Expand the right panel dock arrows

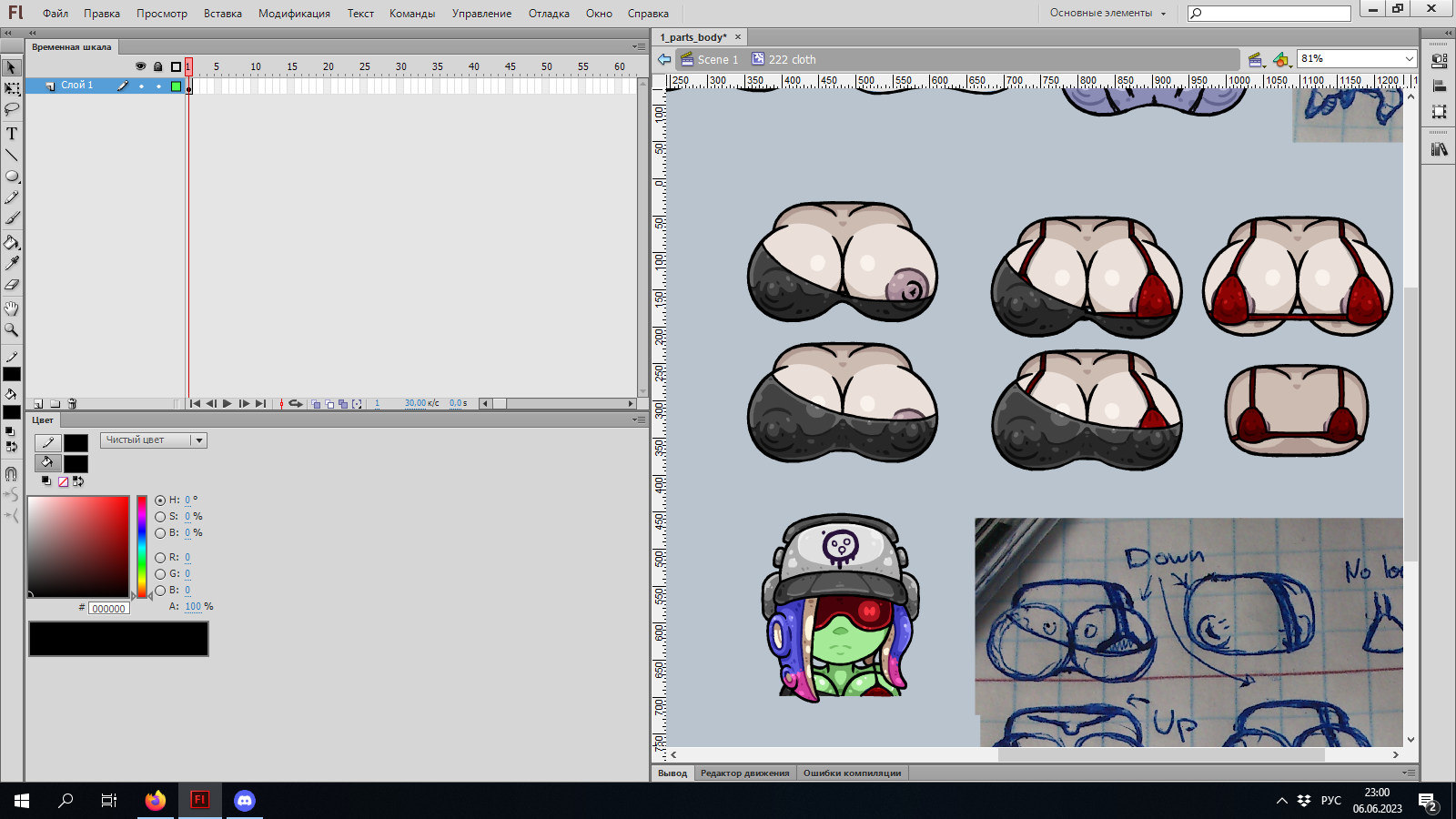tap(1448, 33)
